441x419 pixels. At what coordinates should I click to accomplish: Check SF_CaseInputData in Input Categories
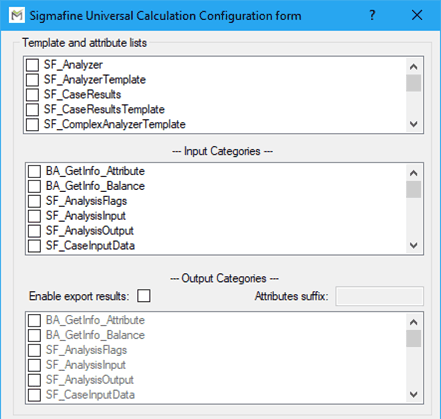[x=34, y=246]
